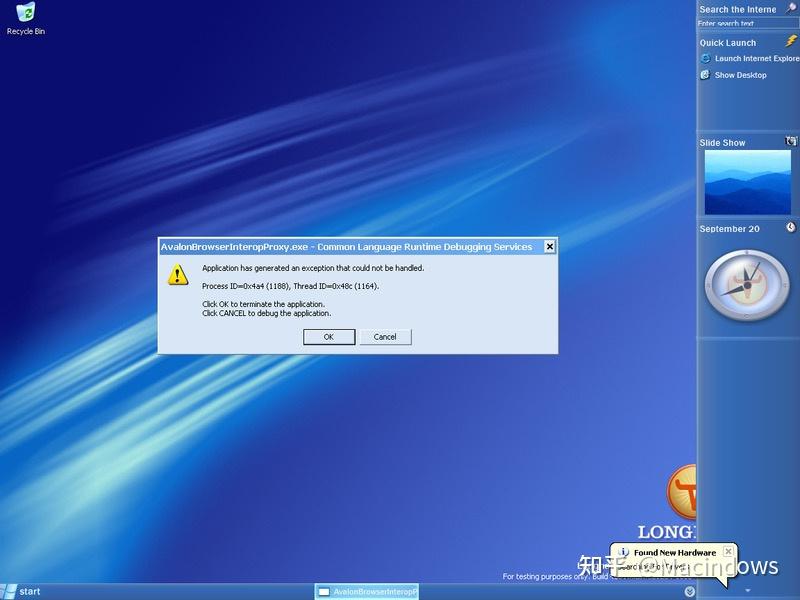Click the Slide Show panel icon
This screenshot has width=800, height=600.
788,142
